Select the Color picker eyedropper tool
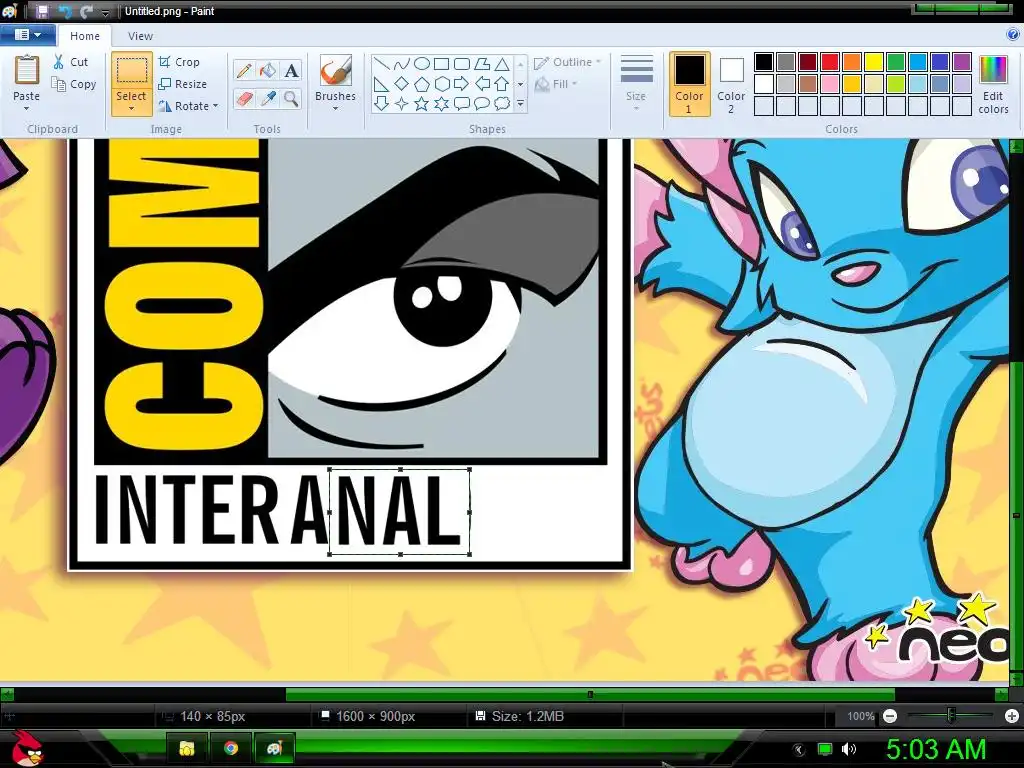The height and width of the screenshot is (768, 1024). (268, 99)
